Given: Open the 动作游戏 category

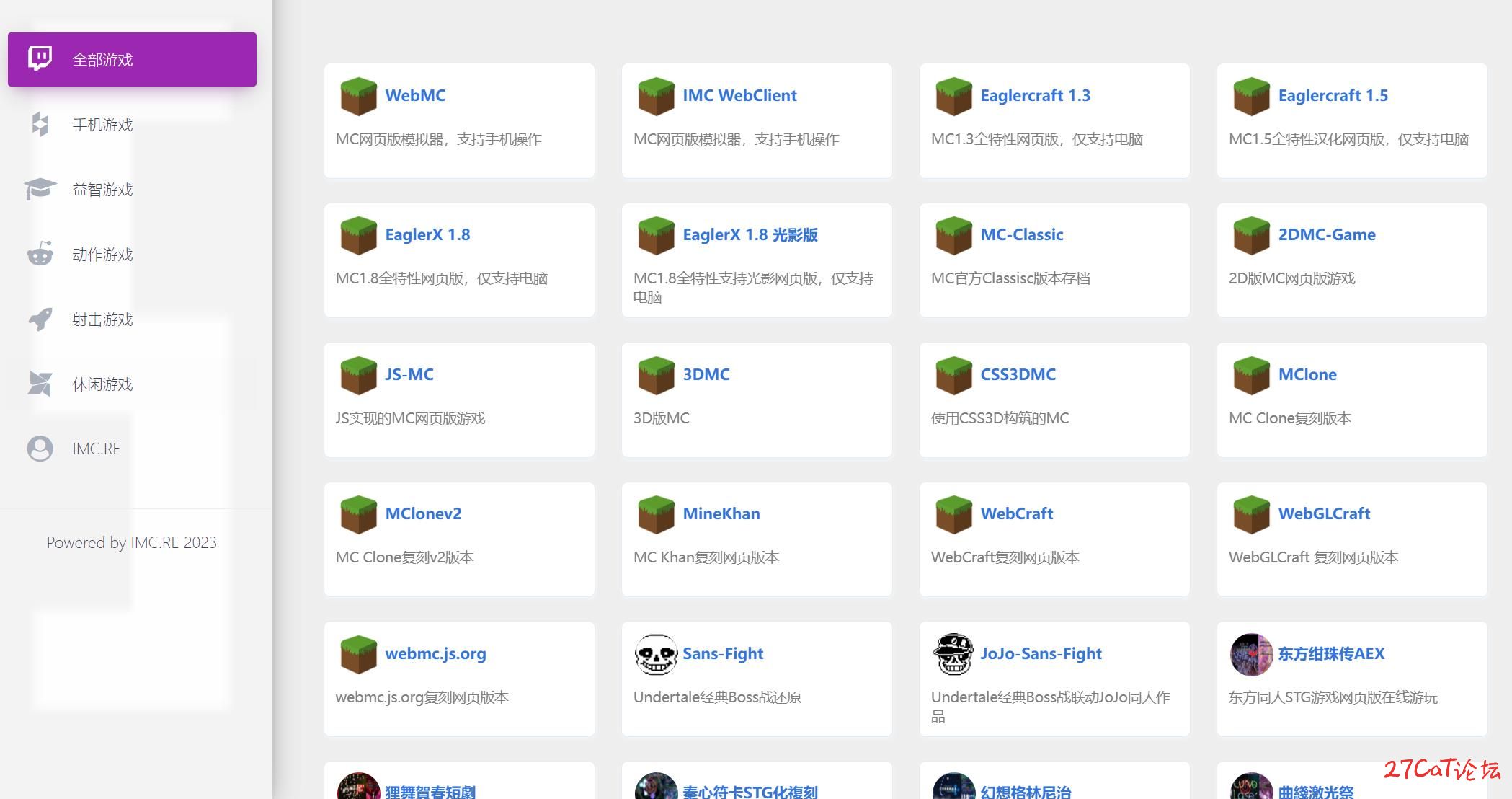Looking at the screenshot, I should [x=132, y=254].
